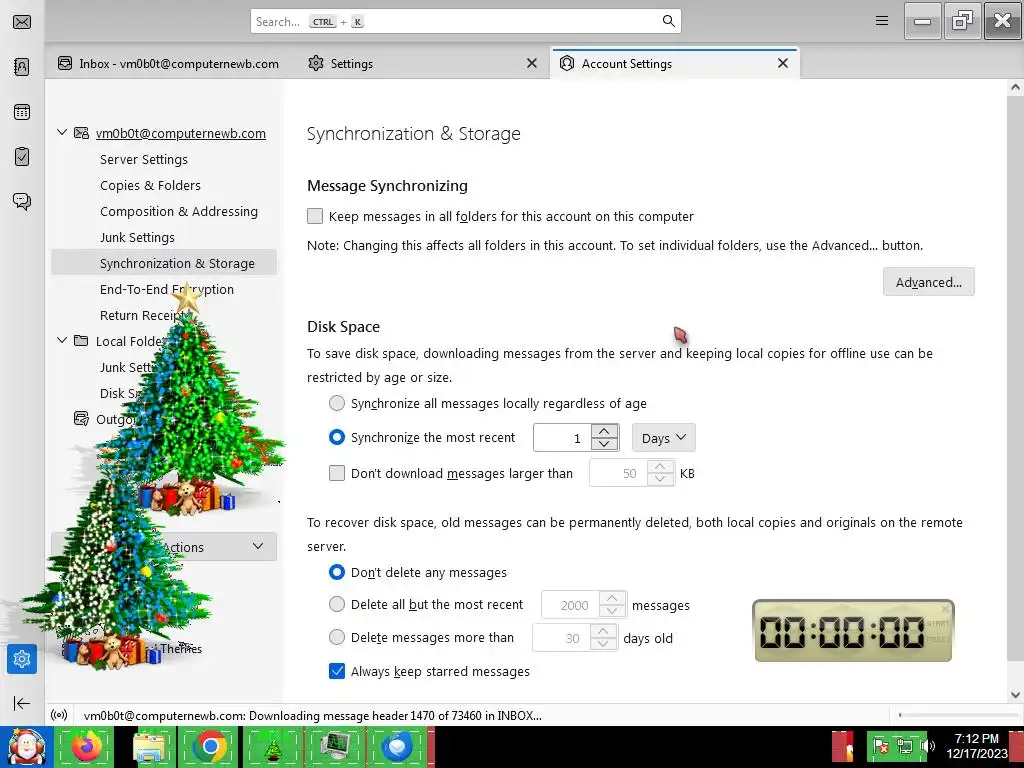Switch to Thunderbird taskbar icon
This screenshot has width=1024, height=768.
tap(397, 746)
